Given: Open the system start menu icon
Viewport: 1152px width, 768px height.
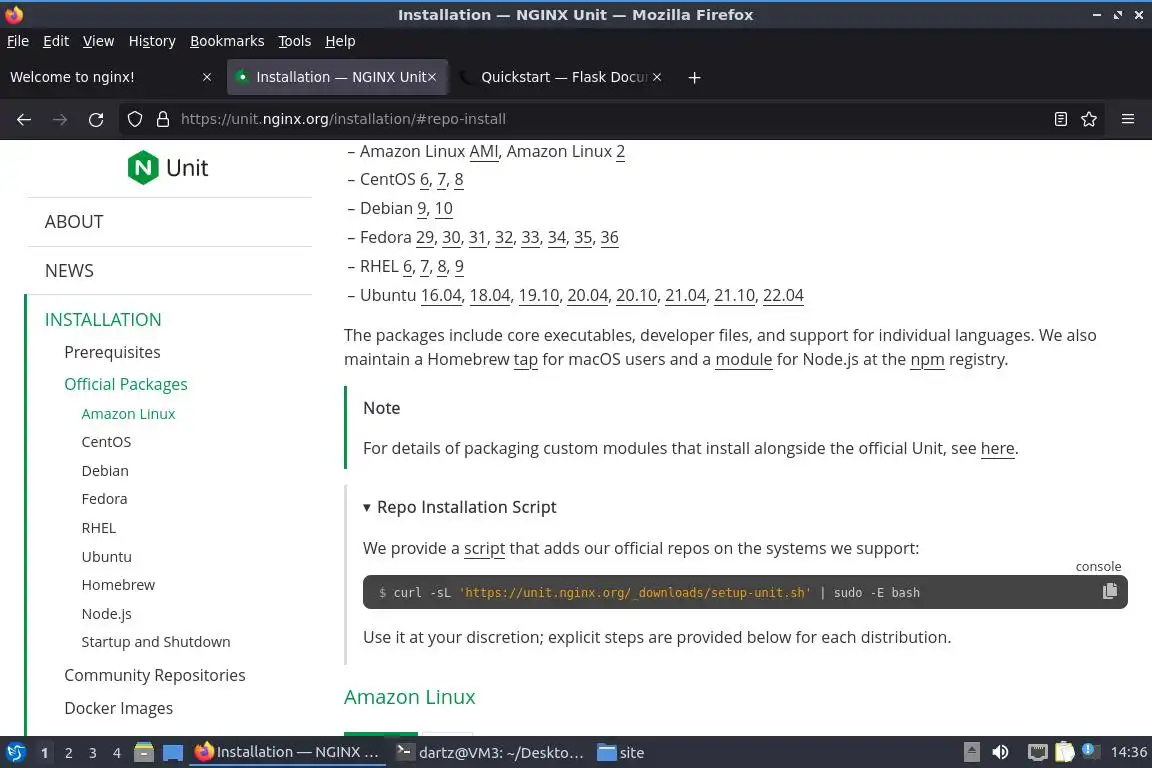Looking at the screenshot, I should click(x=15, y=753).
